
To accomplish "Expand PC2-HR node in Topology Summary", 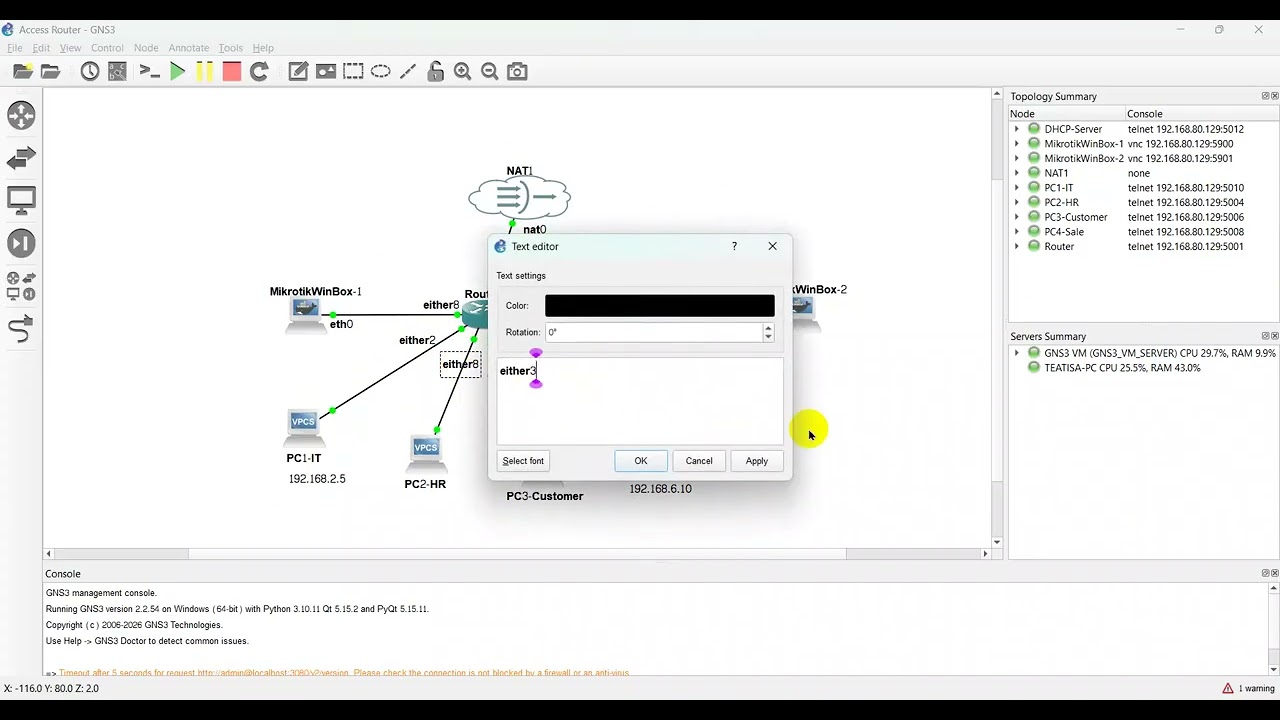I will 1017,202.
